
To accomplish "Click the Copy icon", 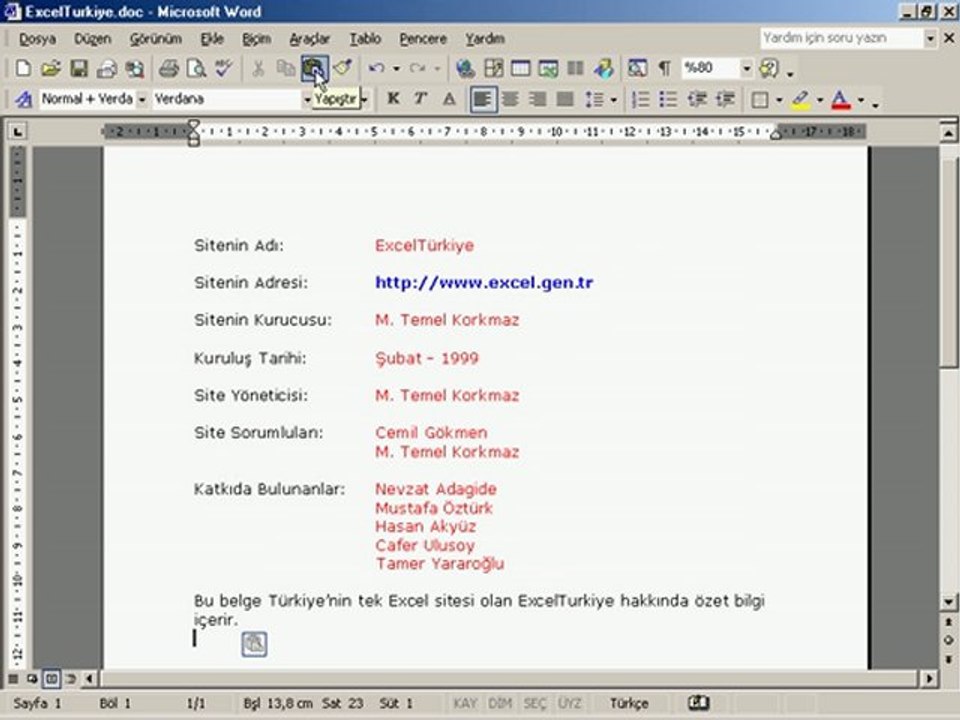I will pyautogui.click(x=286, y=68).
